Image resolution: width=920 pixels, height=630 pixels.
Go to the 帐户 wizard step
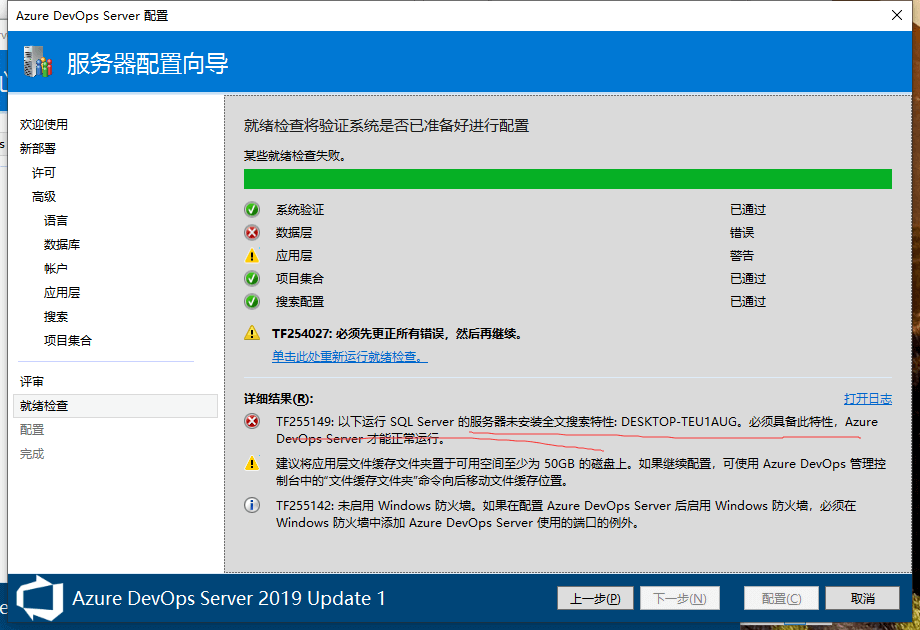tap(56, 269)
